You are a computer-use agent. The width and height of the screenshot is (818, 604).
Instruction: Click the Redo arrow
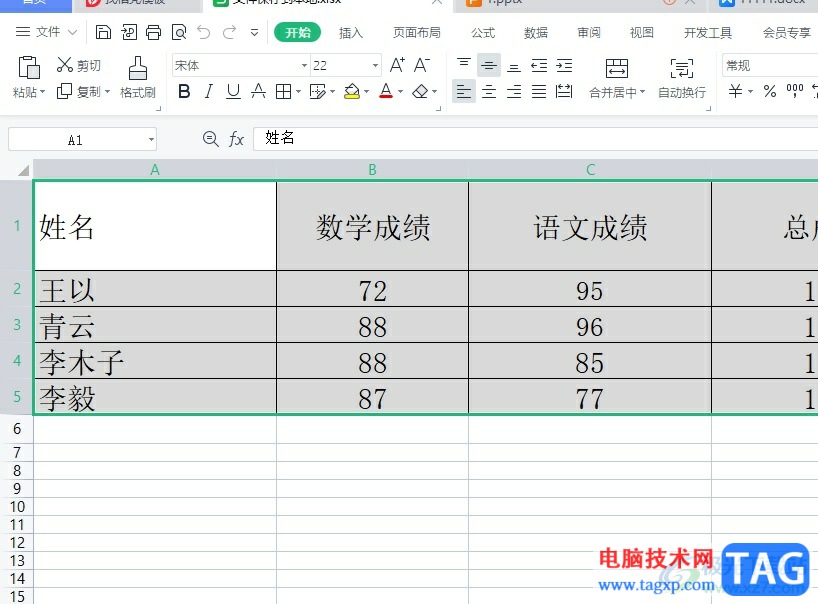click(230, 32)
